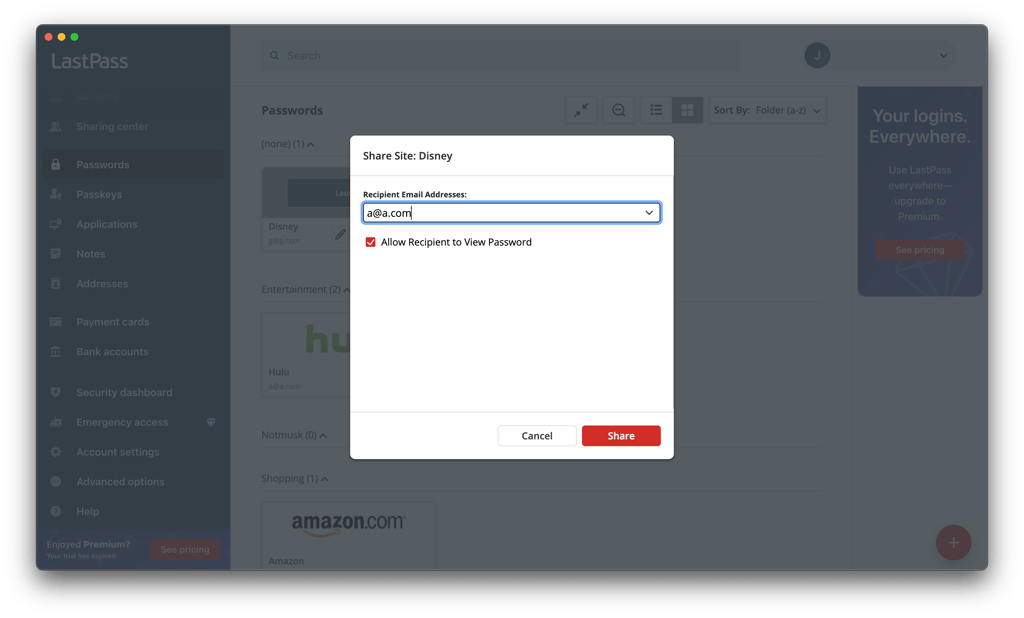Click the Payment cards icon
1024x618 pixels.
click(56, 322)
